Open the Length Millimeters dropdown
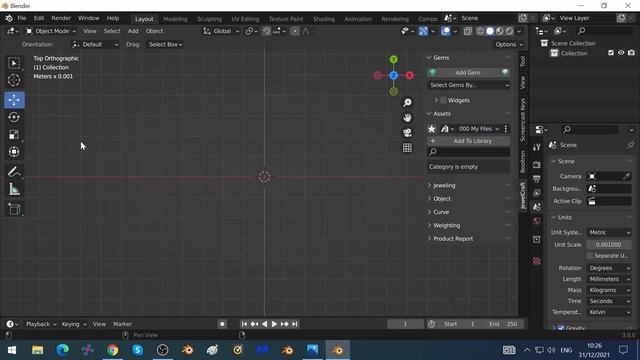Screen dimensions: 640x360 (x=609, y=279)
